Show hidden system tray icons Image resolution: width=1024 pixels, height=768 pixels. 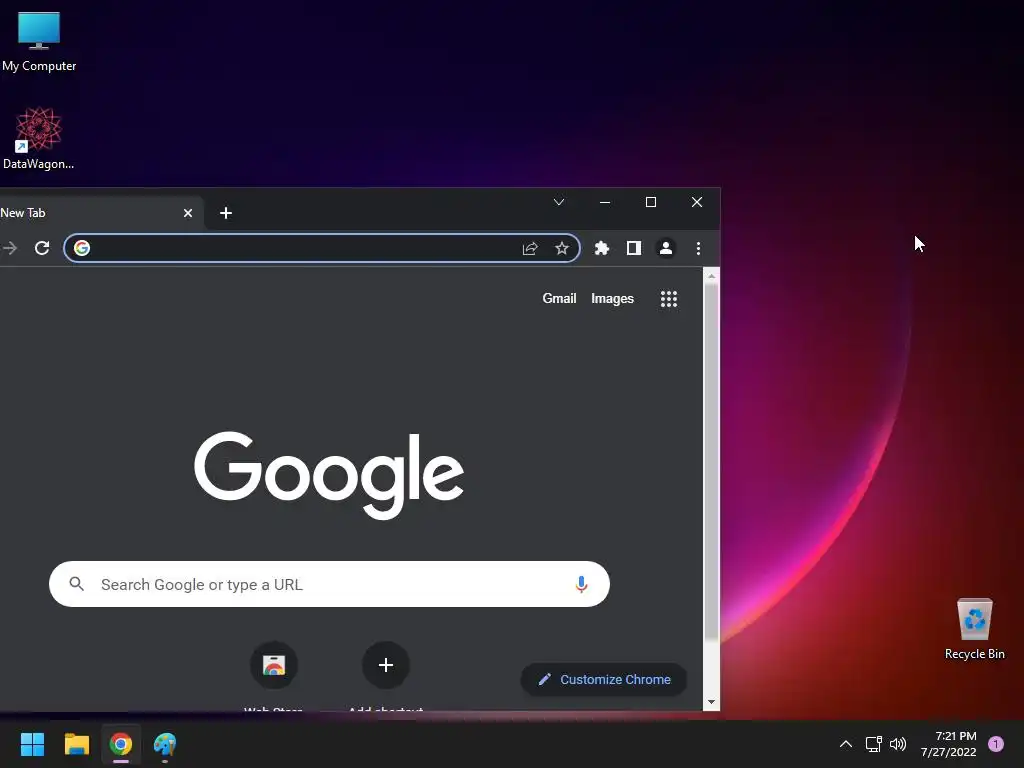(846, 744)
